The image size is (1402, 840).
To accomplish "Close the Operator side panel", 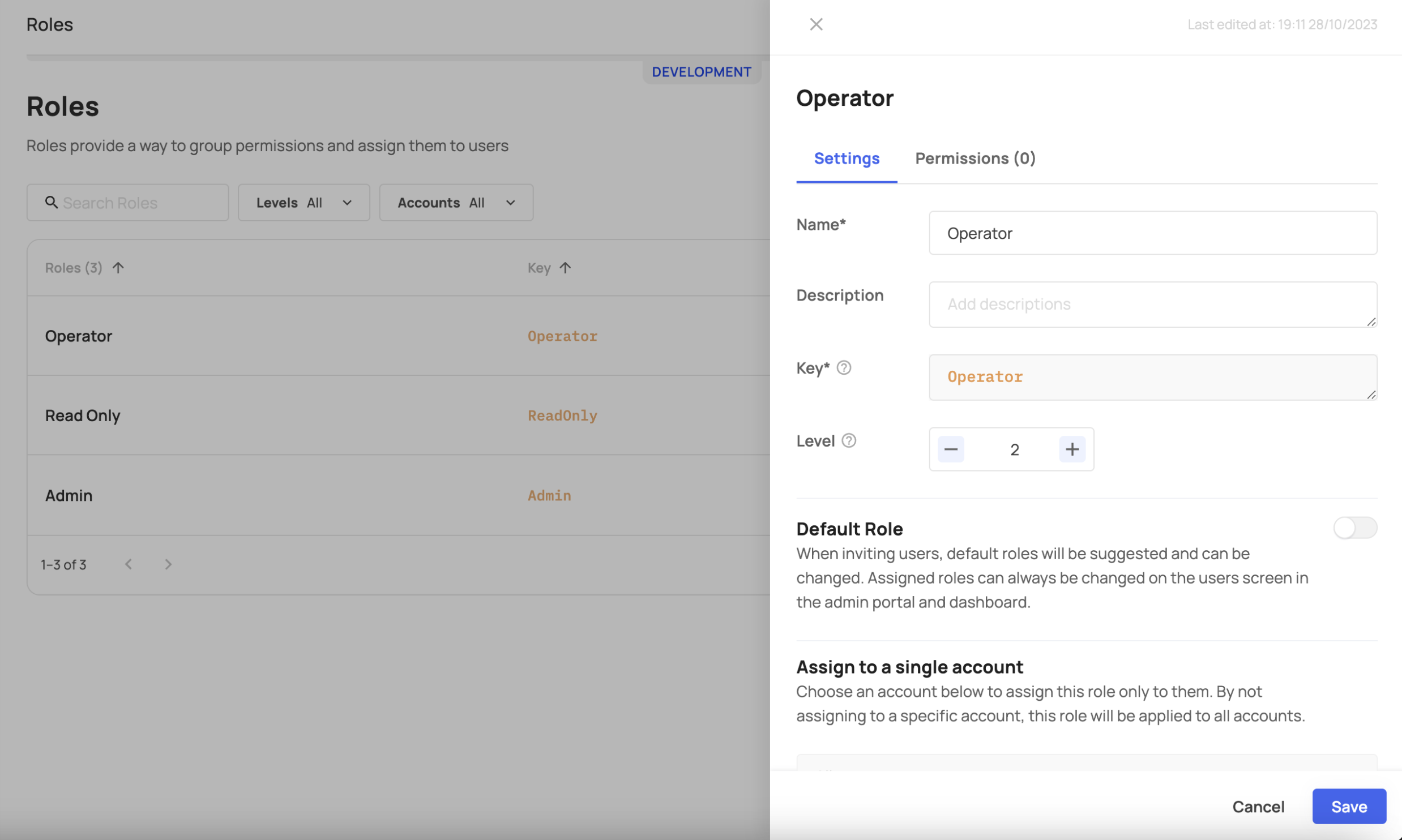I will [816, 24].
